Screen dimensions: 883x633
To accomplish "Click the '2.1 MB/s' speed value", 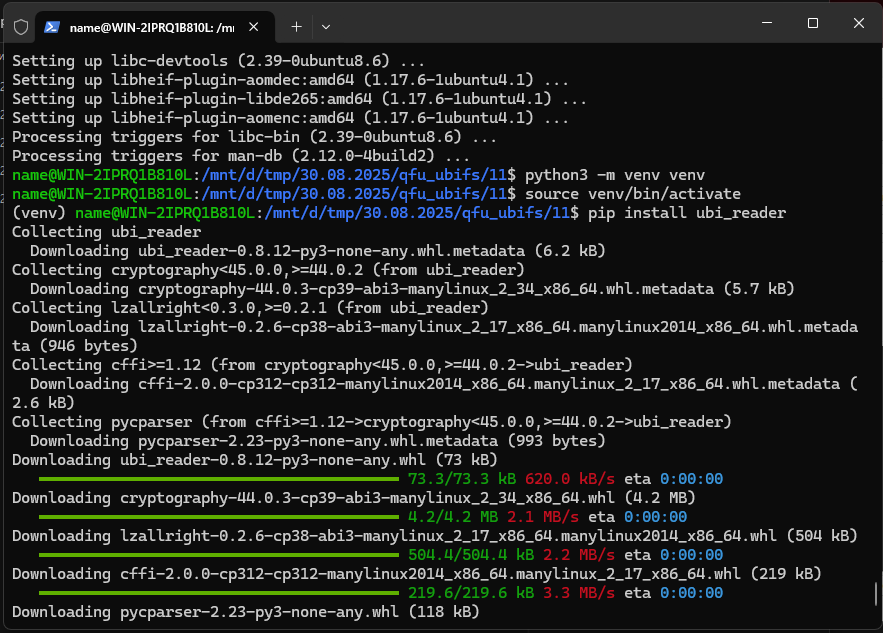I will pyautogui.click(x=543, y=517).
